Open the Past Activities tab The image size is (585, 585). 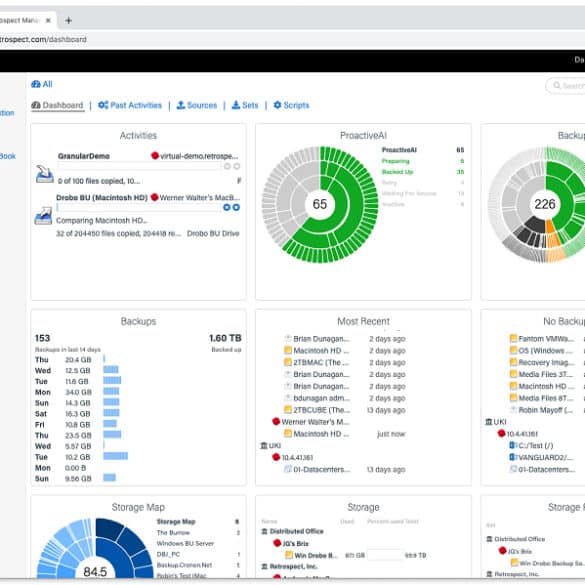130,106
